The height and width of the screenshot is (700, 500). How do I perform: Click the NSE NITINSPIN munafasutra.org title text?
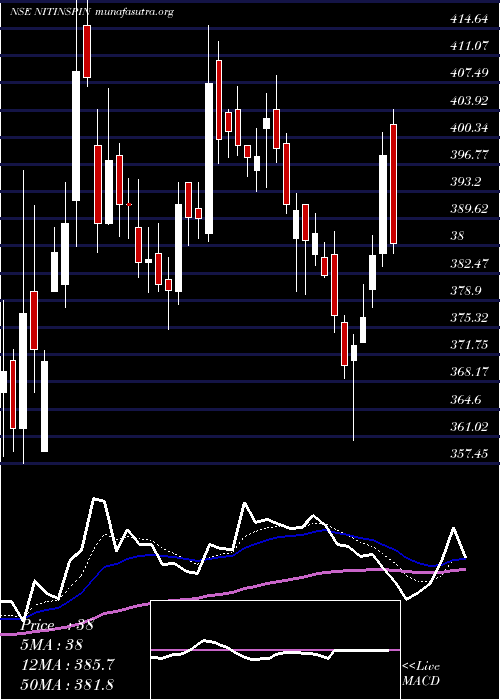(92, 12)
